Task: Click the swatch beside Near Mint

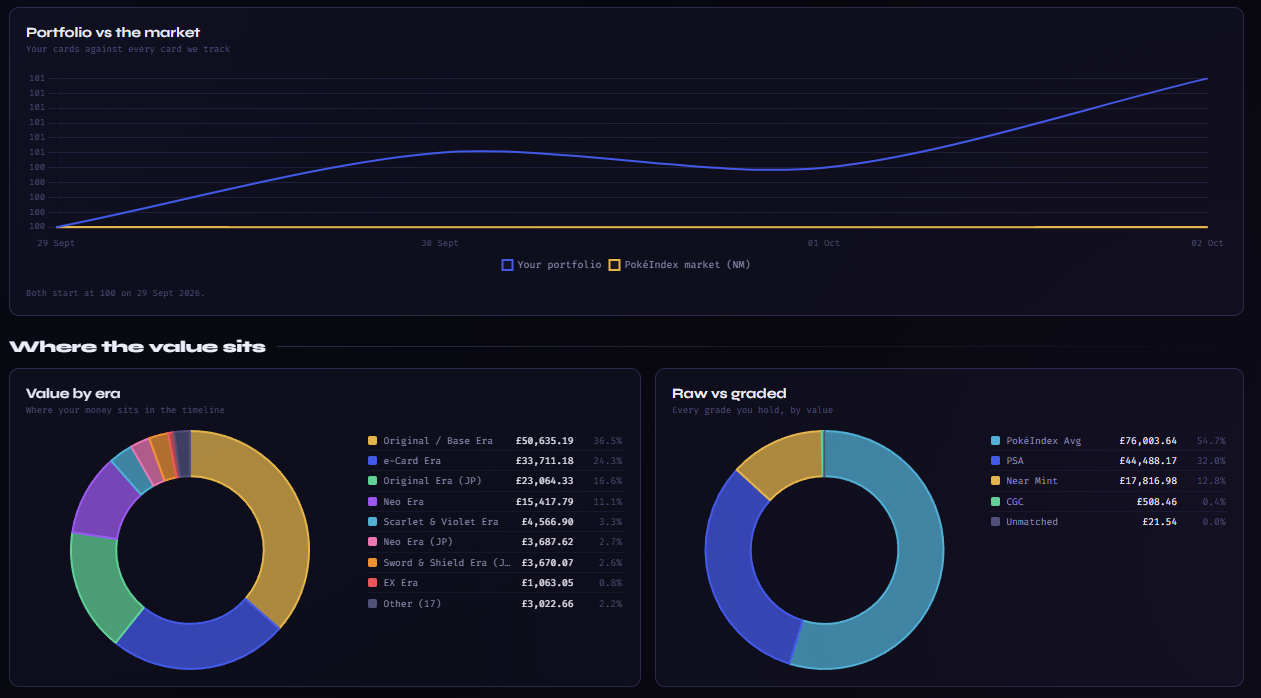Action: coord(995,481)
